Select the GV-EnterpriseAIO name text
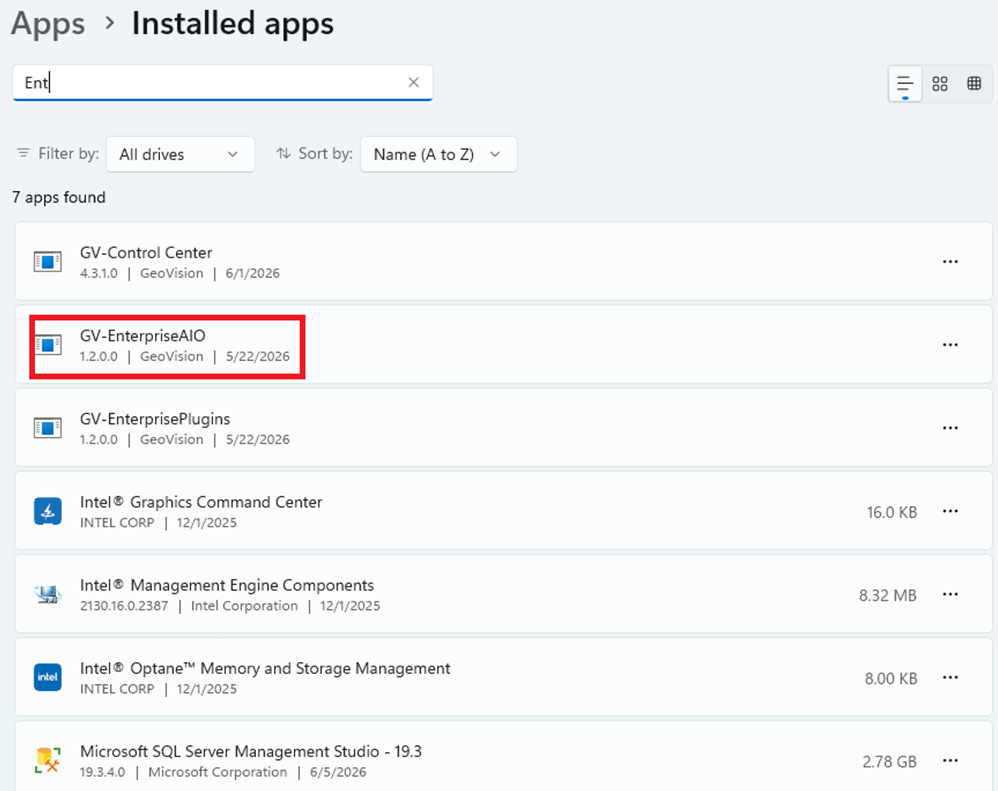998x791 pixels. (143, 335)
